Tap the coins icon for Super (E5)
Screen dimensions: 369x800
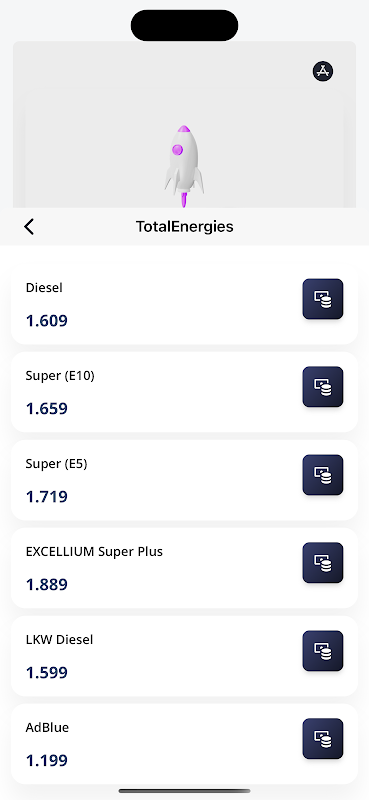[323, 475]
